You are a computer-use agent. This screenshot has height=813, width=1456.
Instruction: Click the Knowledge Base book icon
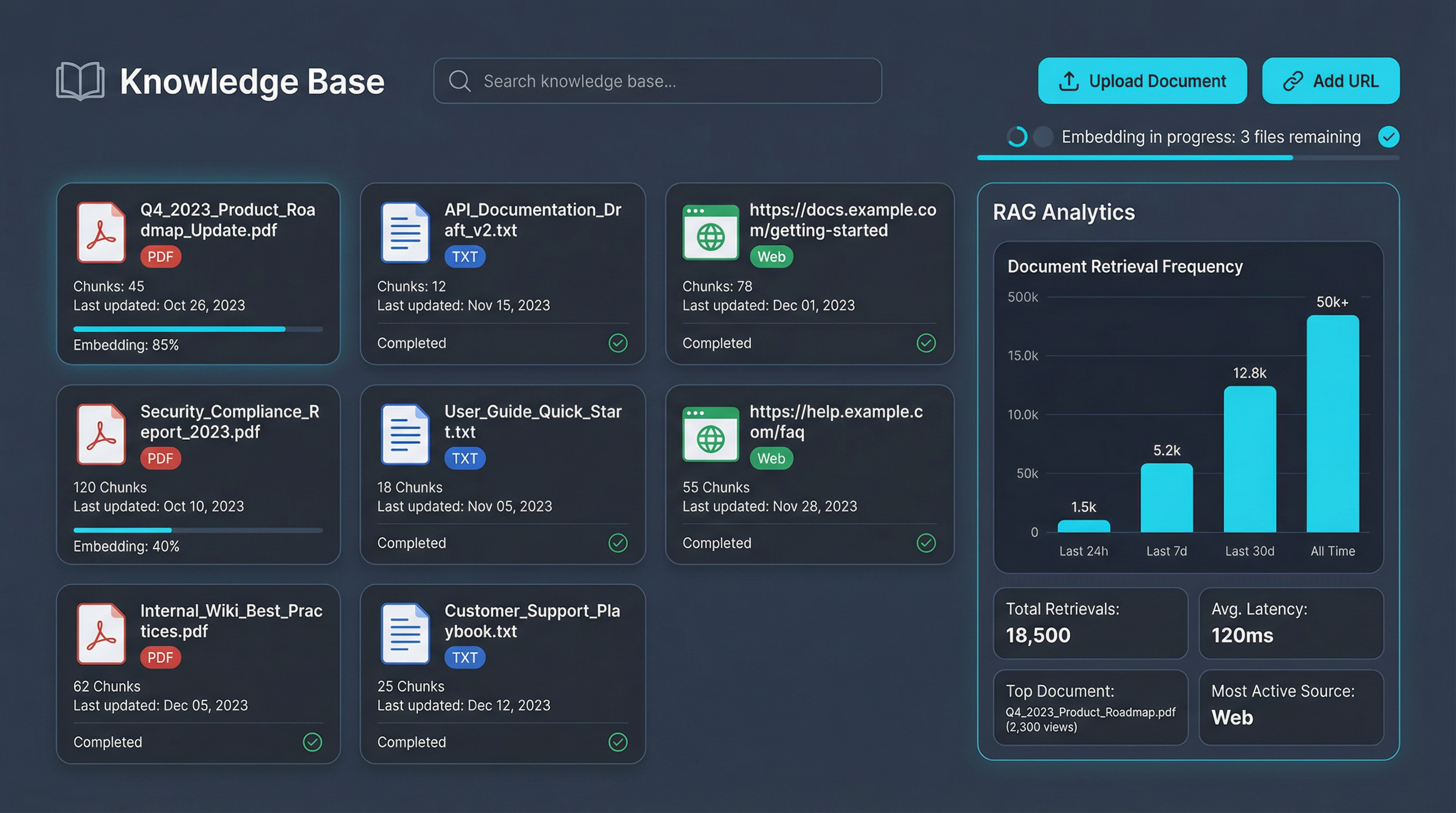[80, 81]
